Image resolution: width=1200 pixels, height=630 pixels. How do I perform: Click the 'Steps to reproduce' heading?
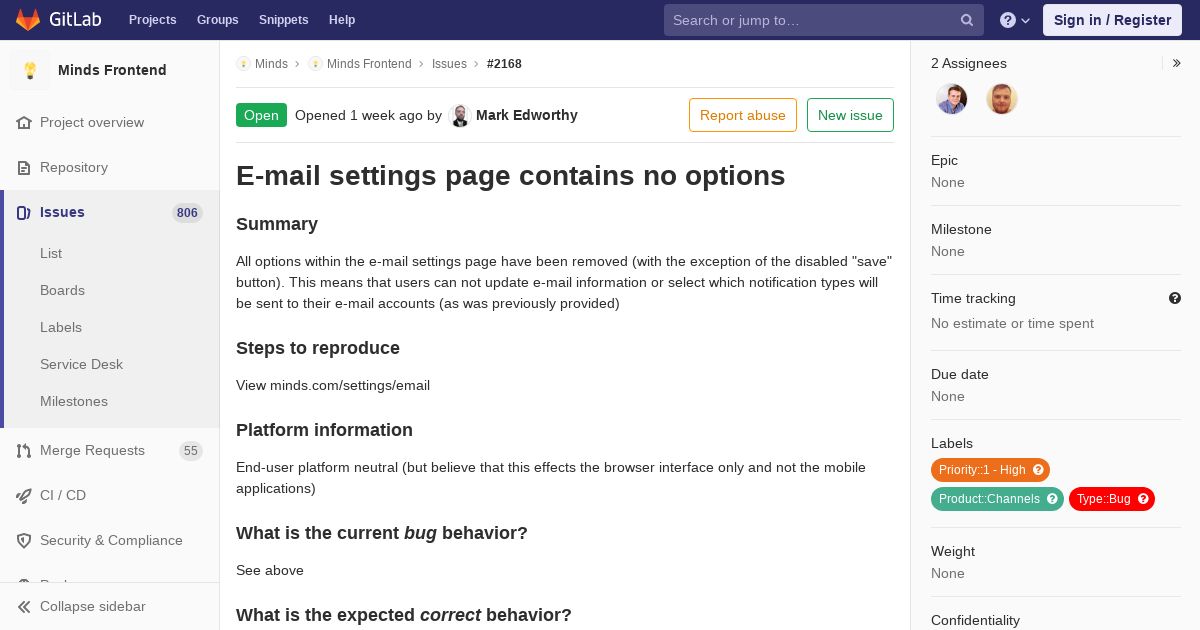pyautogui.click(x=318, y=348)
